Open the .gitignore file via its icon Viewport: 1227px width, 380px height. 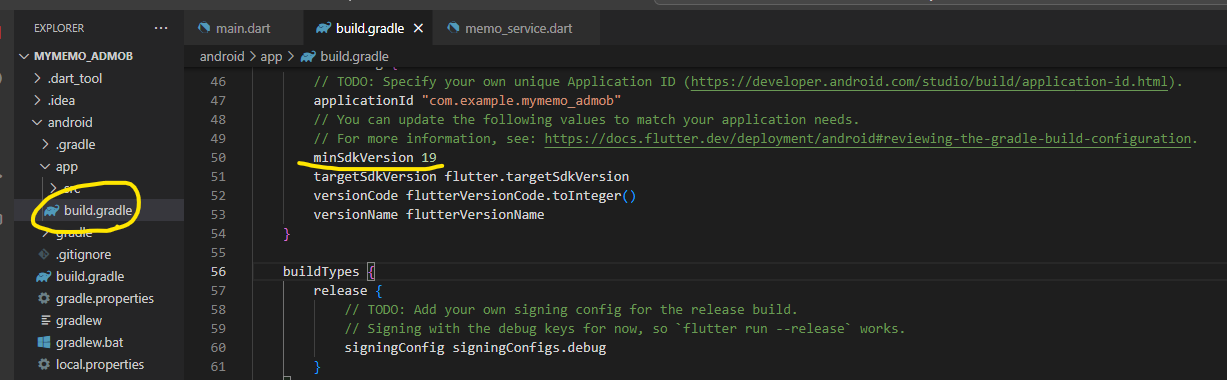pyautogui.click(x=43, y=254)
